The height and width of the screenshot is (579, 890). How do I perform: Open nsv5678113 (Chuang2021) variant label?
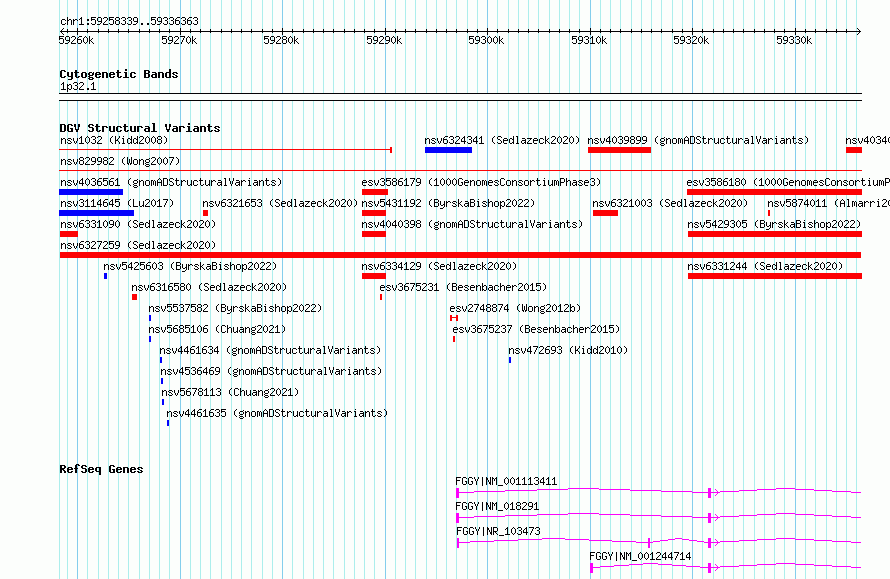tap(230, 392)
